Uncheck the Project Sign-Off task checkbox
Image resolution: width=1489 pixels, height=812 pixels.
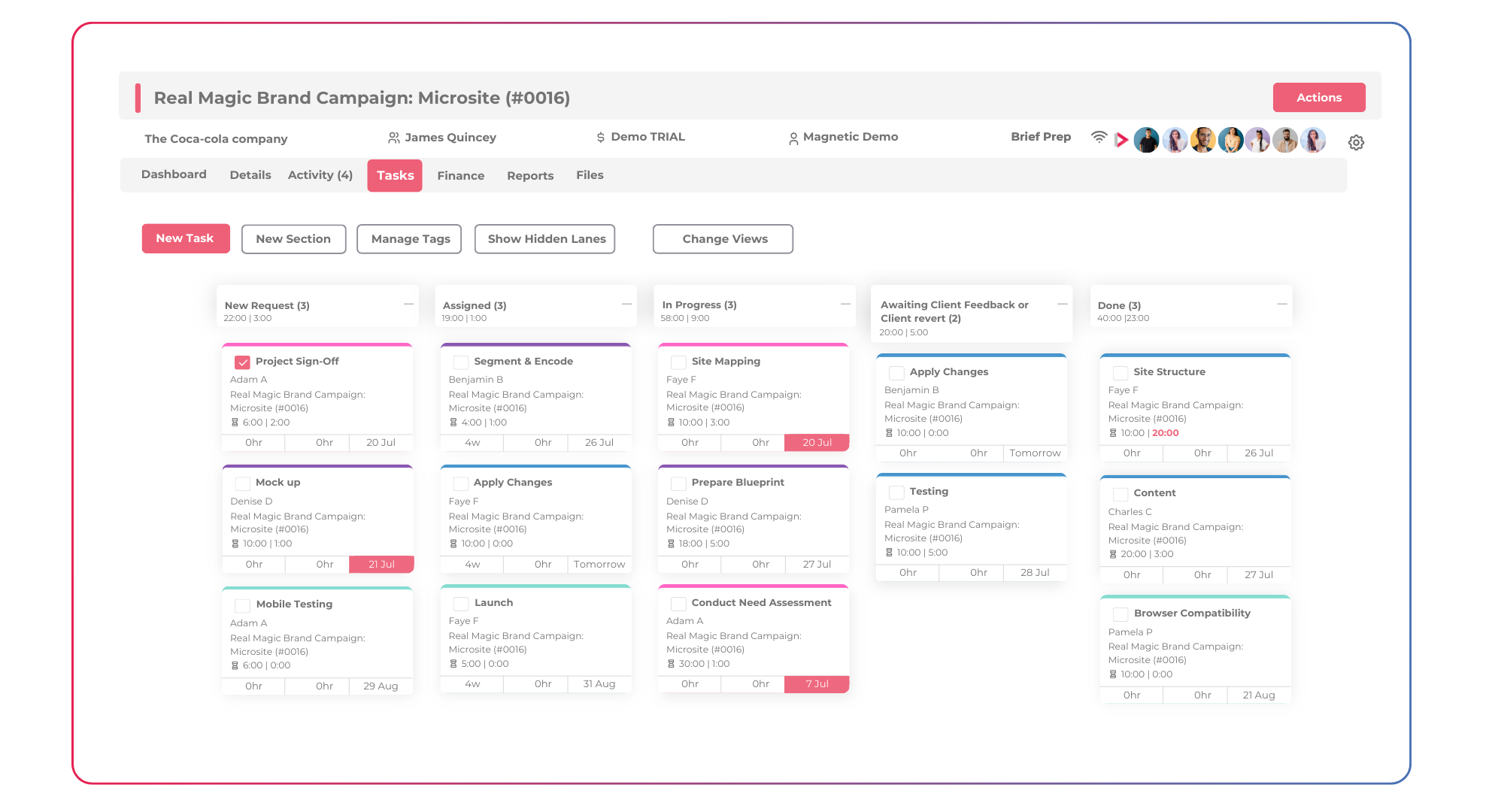coord(242,362)
